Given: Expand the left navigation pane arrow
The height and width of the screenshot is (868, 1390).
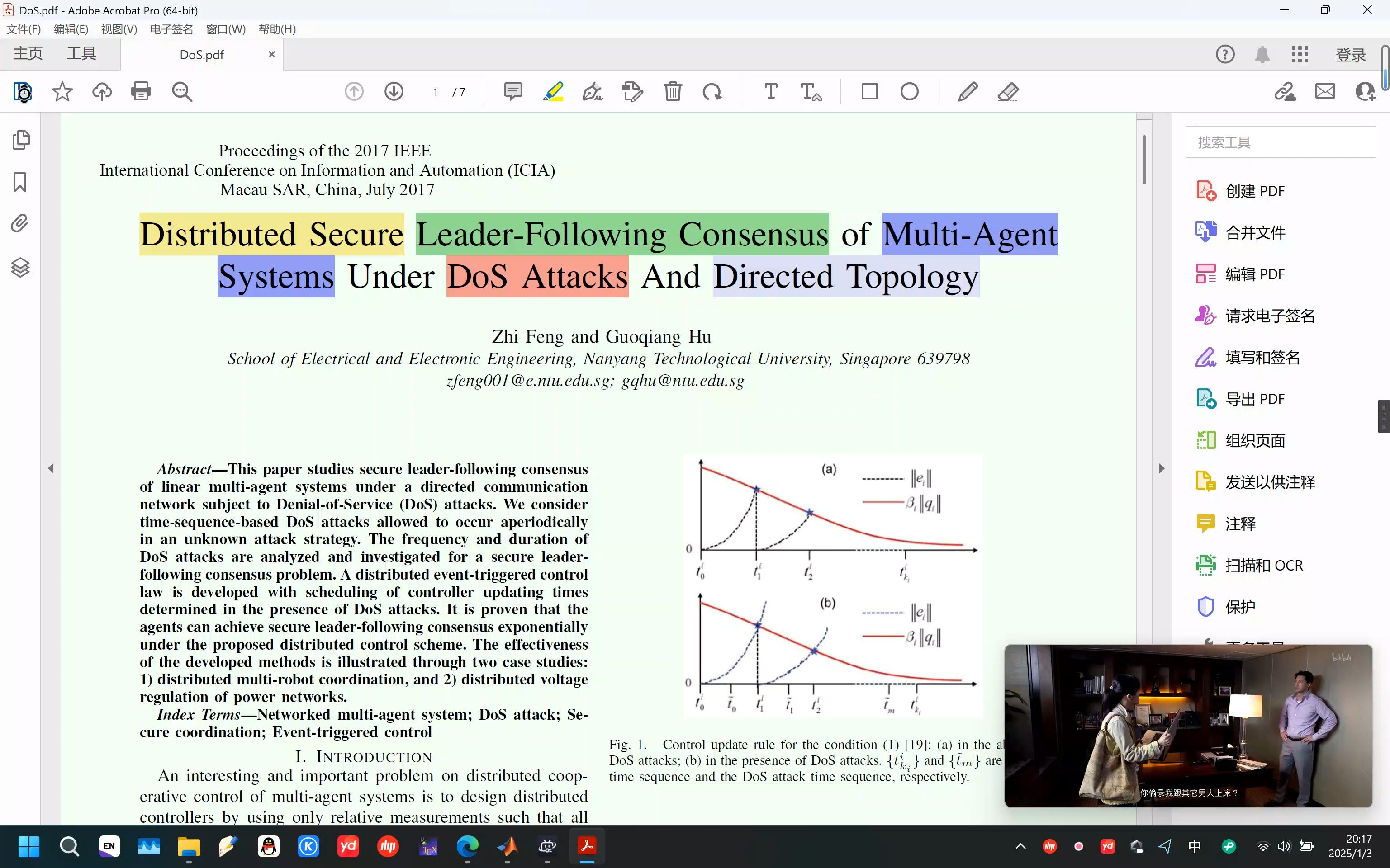Looking at the screenshot, I should point(51,468).
